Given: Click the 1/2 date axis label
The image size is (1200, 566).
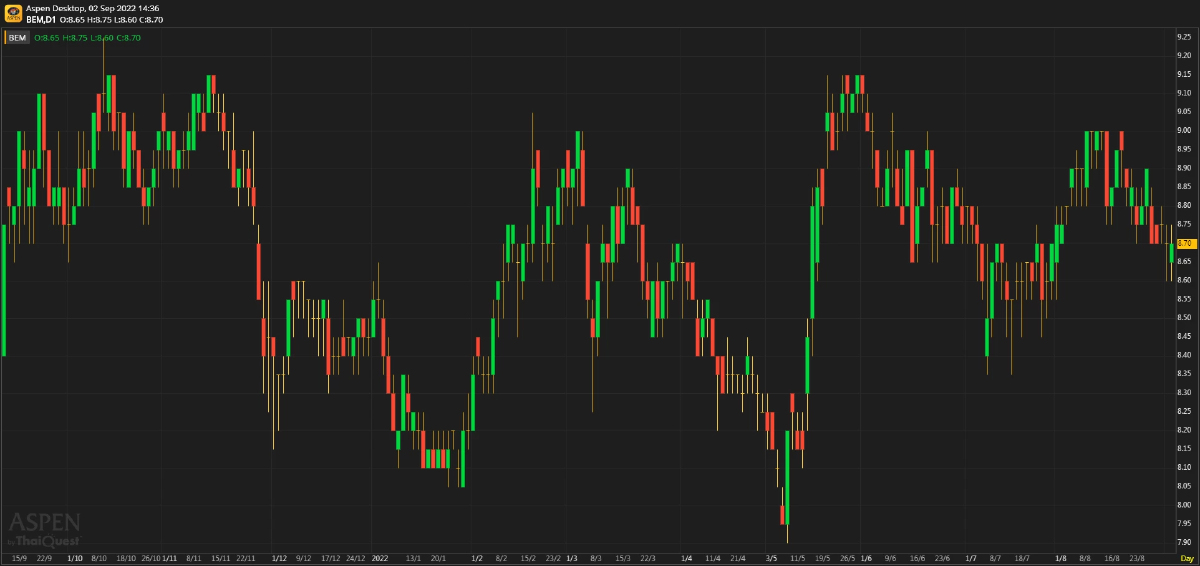Looking at the screenshot, I should coord(477,557).
